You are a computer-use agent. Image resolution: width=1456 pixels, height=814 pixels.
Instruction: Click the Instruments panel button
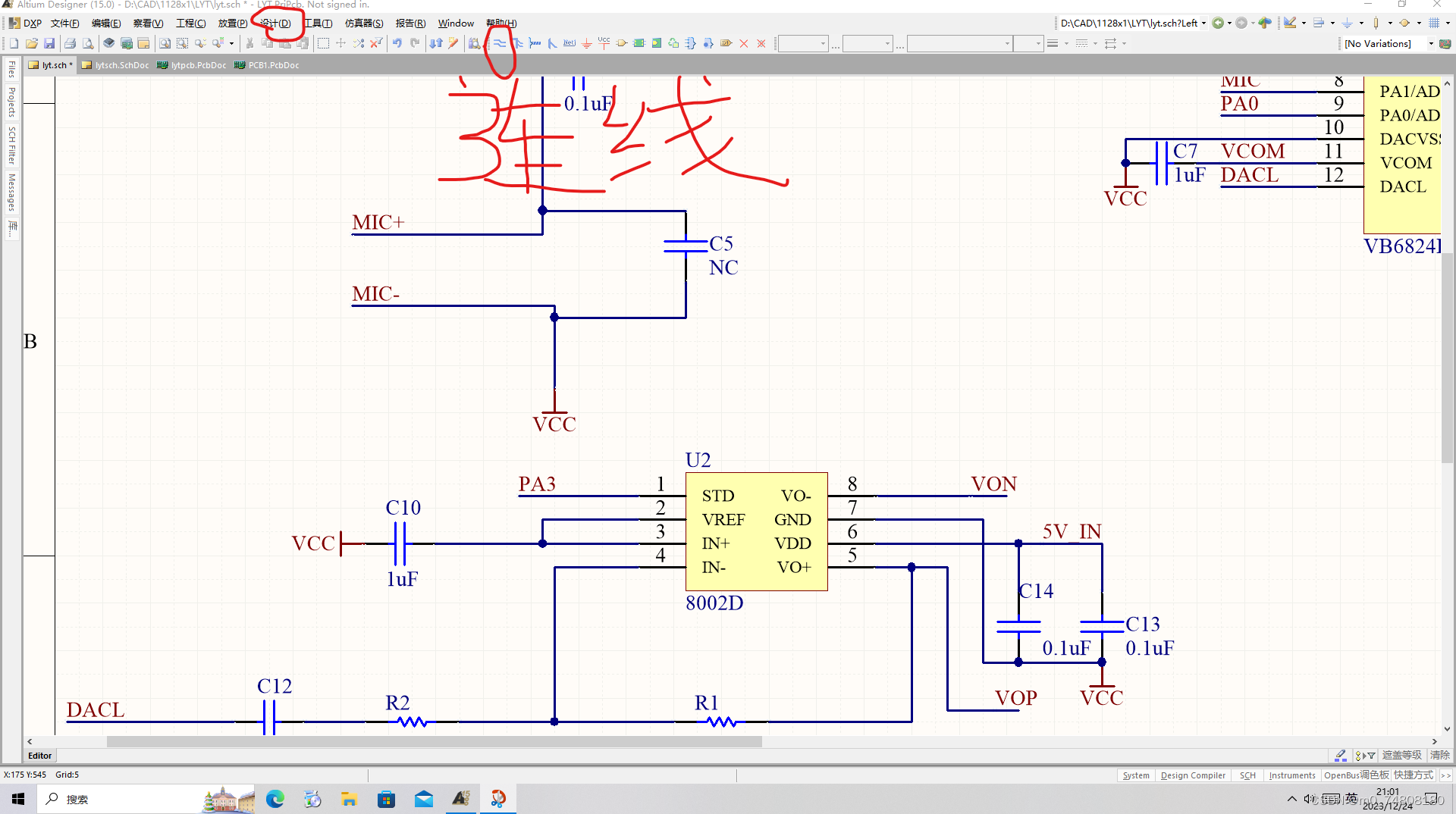click(x=1292, y=775)
